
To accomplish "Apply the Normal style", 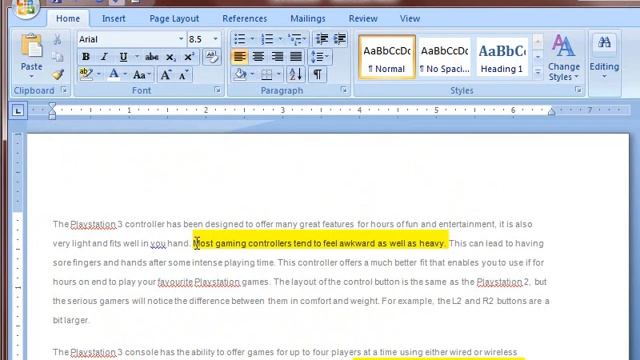I will click(x=387, y=57).
